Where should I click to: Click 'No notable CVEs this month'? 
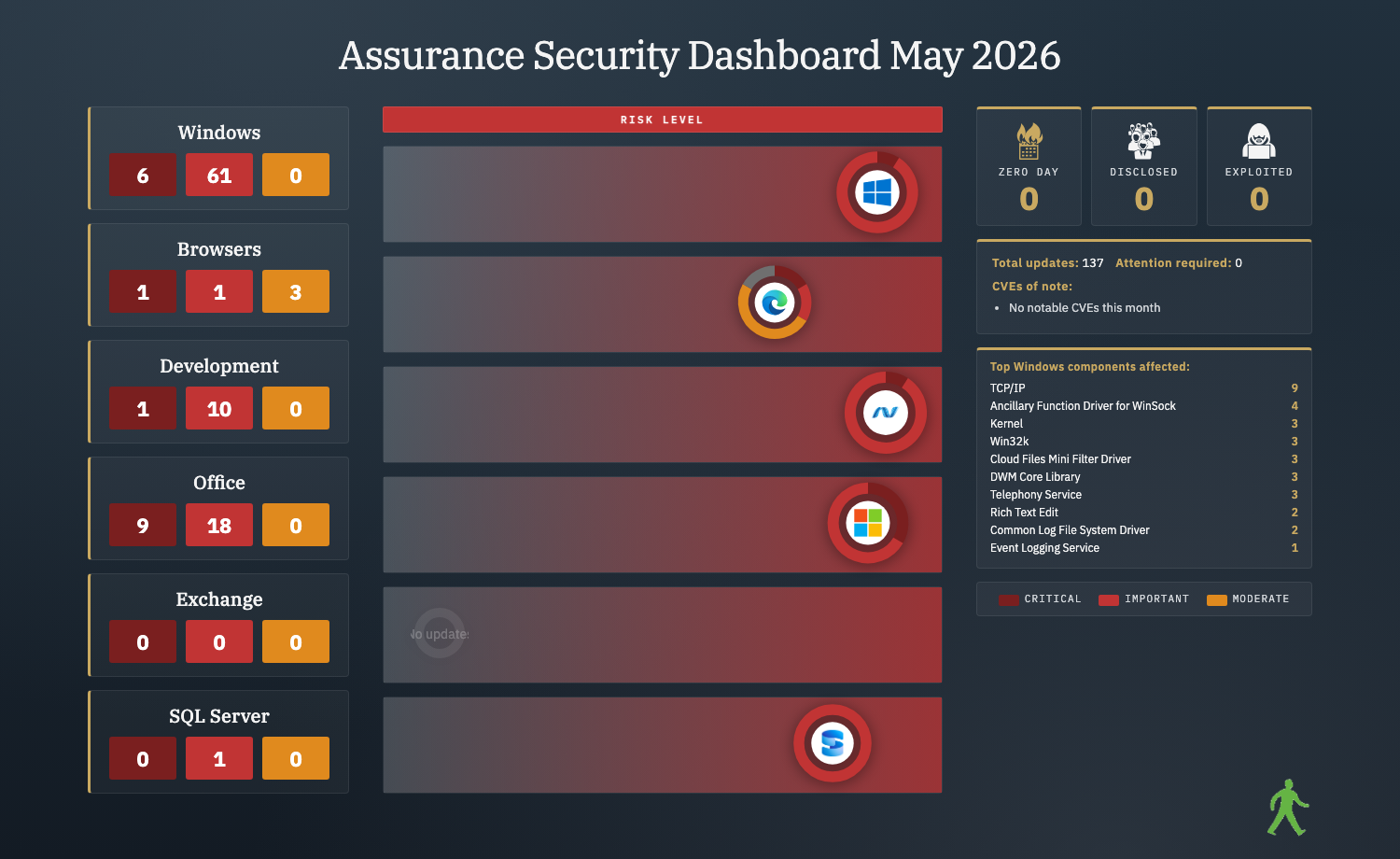[1085, 308]
